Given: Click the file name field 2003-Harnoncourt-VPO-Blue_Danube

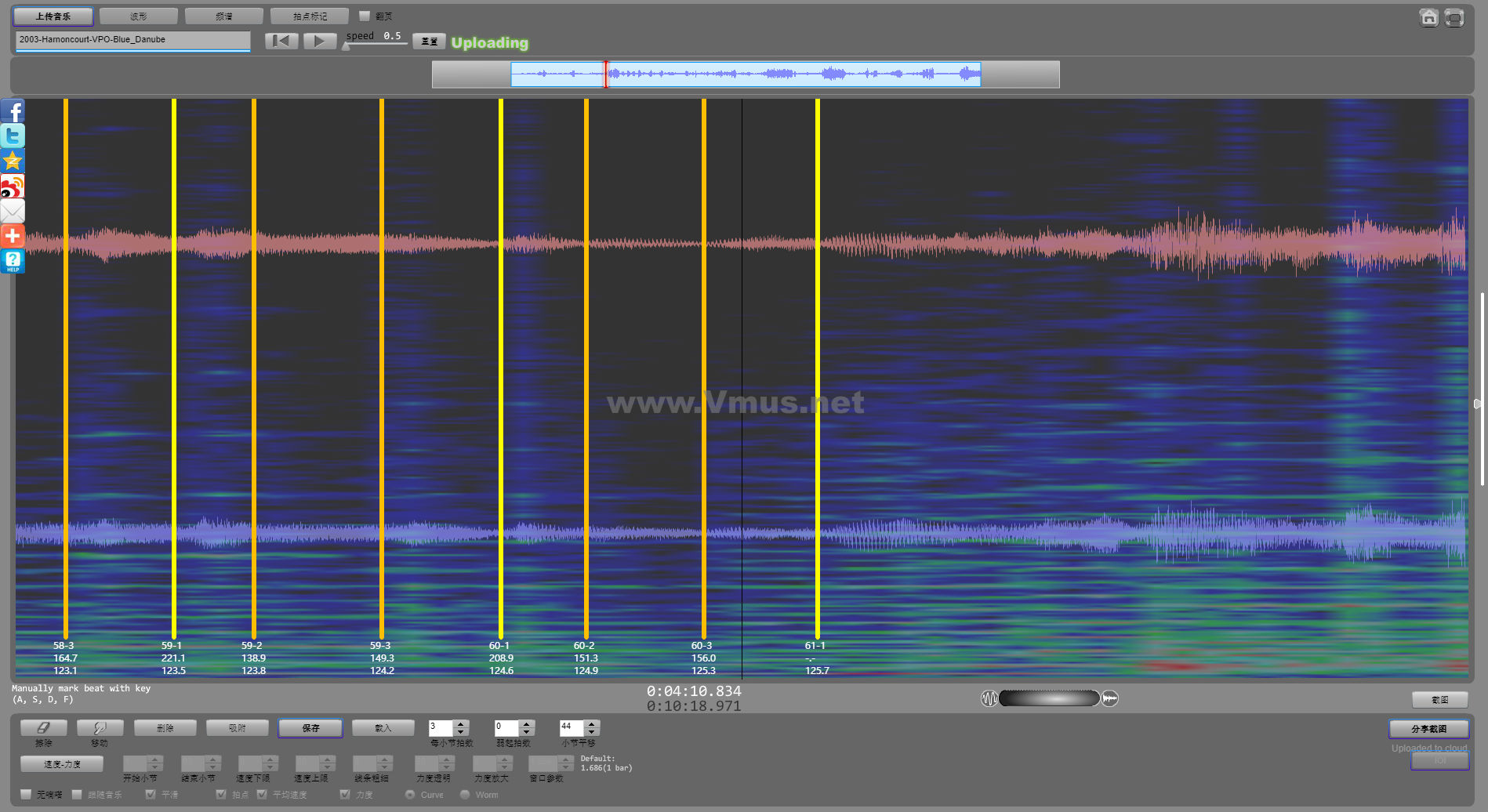Looking at the screenshot, I should click(132, 40).
